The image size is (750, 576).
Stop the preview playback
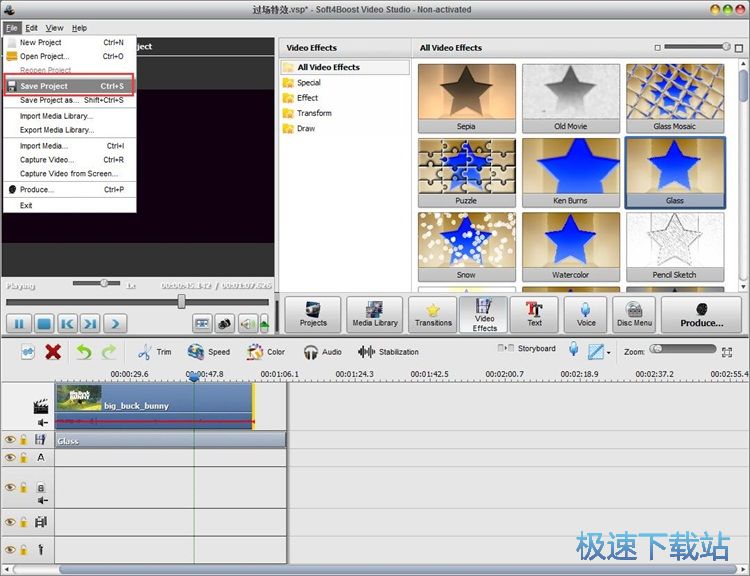click(x=44, y=324)
